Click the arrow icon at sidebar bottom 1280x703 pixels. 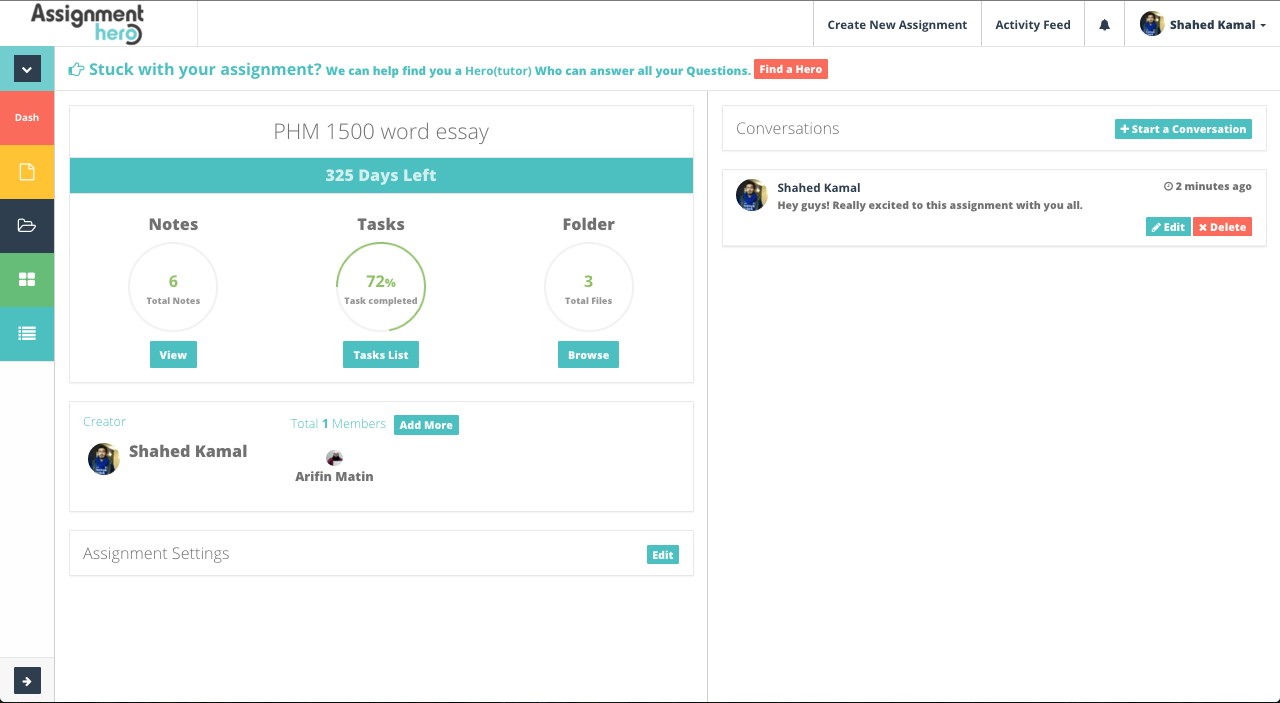pyautogui.click(x=27, y=680)
